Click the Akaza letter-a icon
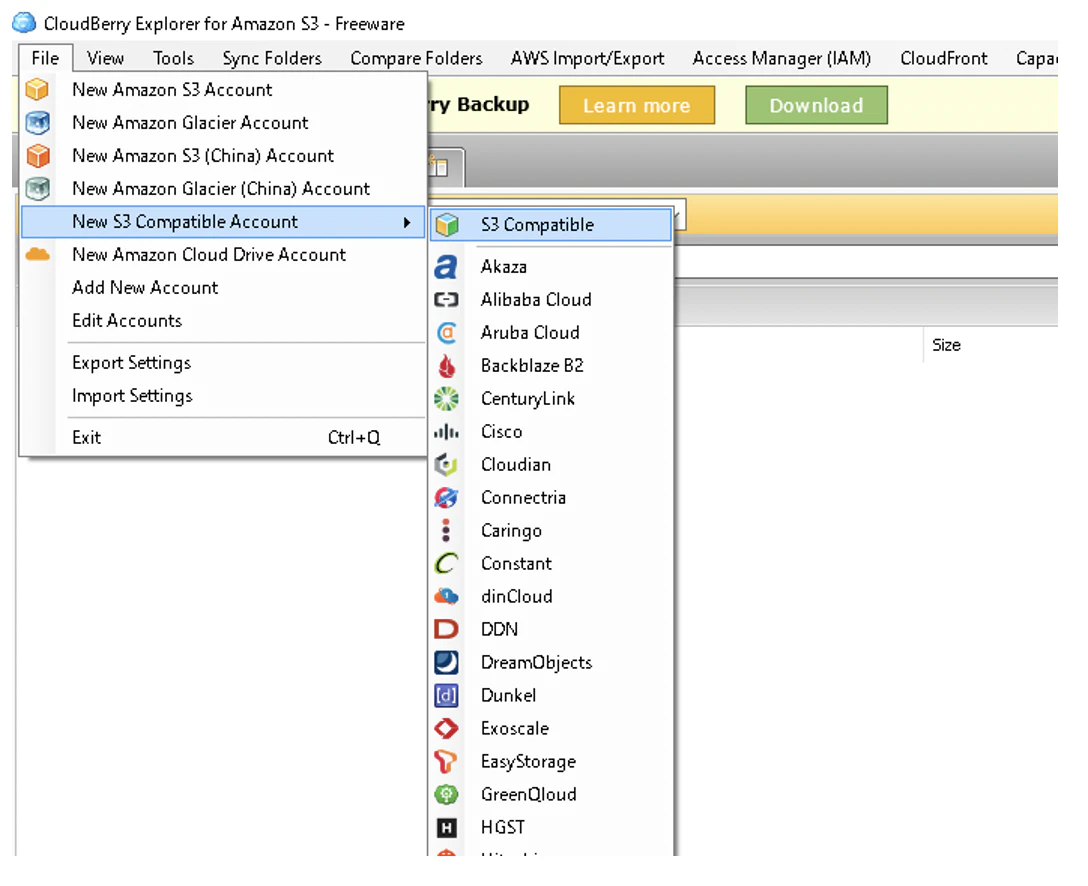 [446, 266]
